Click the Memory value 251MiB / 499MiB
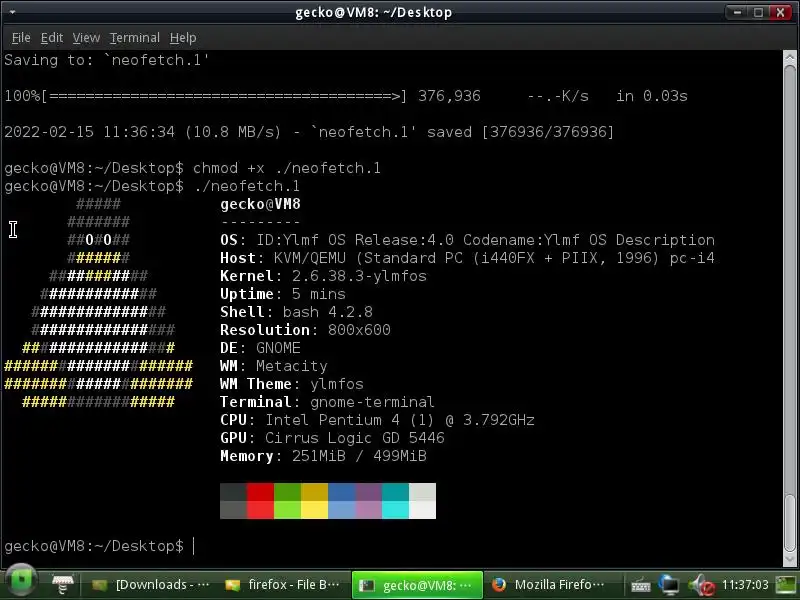Image resolution: width=800 pixels, height=600 pixels. (359, 456)
